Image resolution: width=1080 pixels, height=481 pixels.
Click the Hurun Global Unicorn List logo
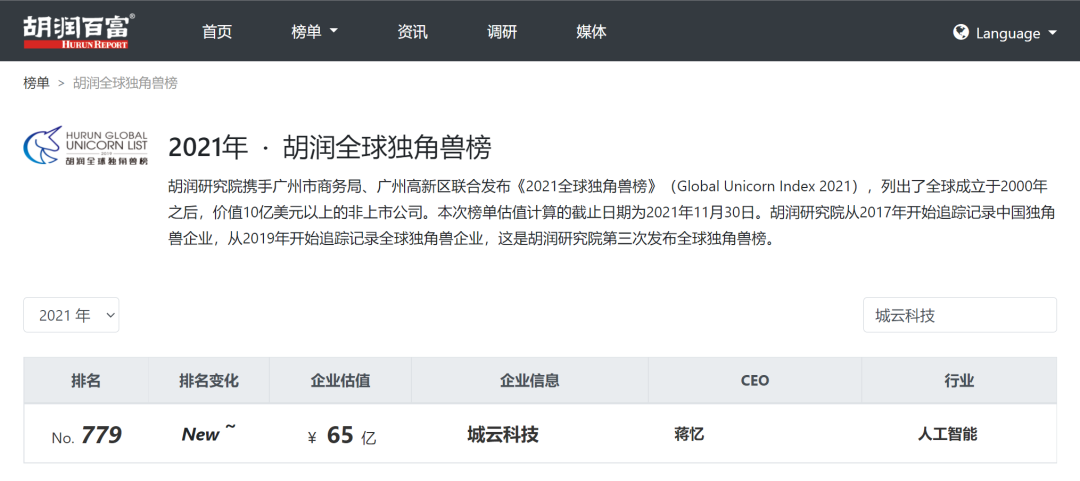tap(85, 145)
